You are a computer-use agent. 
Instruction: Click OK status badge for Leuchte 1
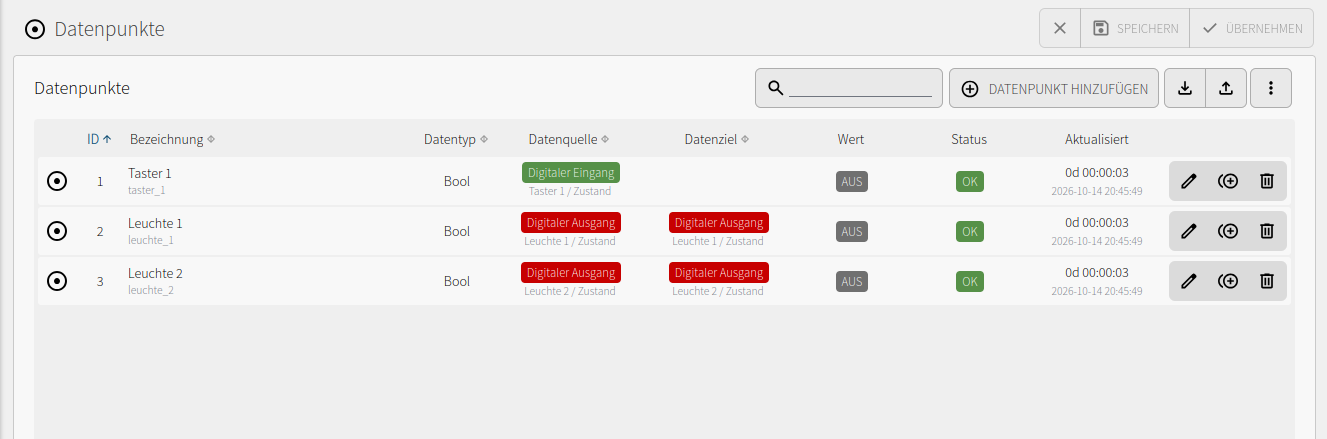point(970,231)
